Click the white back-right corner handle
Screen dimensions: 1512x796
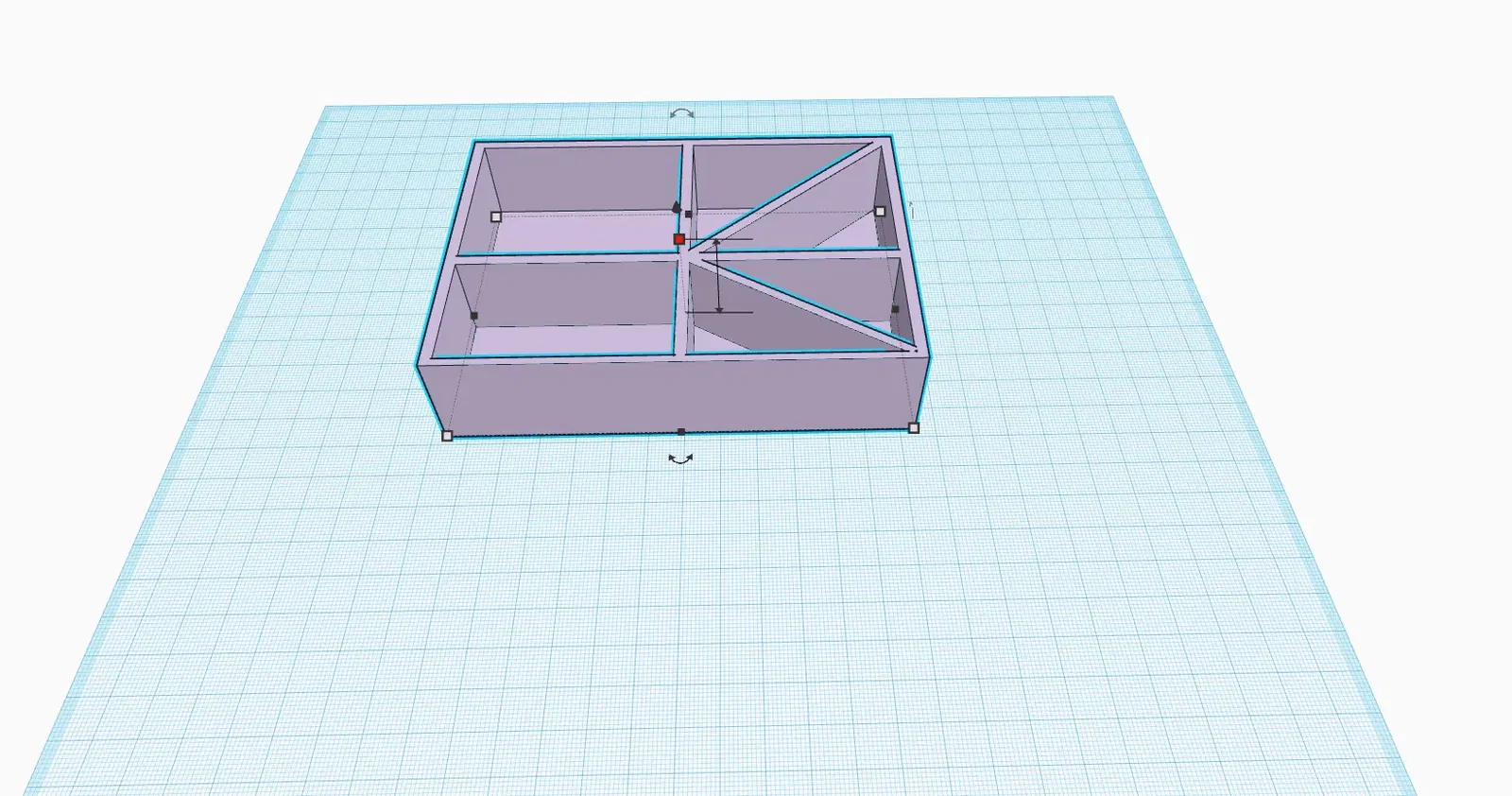(x=881, y=212)
